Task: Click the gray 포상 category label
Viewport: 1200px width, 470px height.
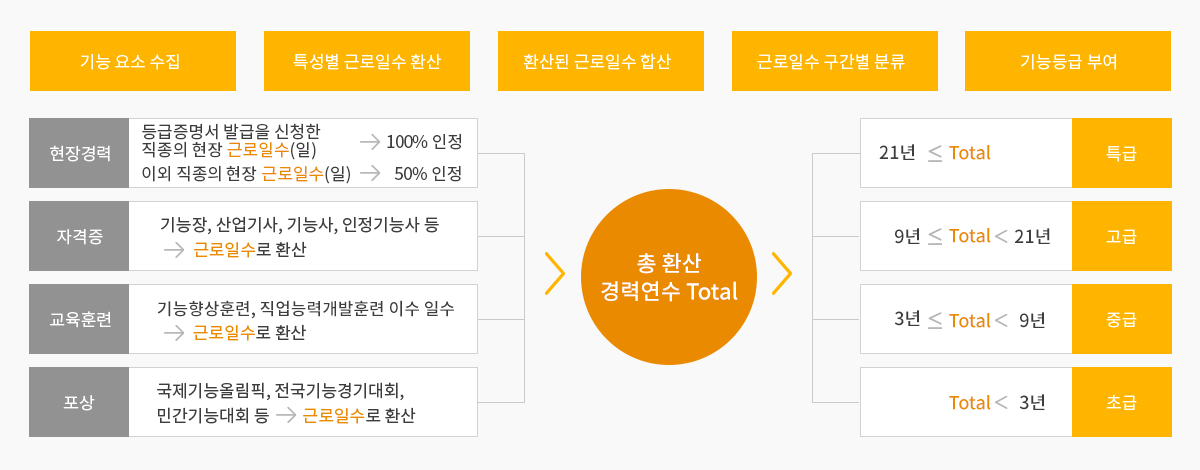Action: point(79,402)
